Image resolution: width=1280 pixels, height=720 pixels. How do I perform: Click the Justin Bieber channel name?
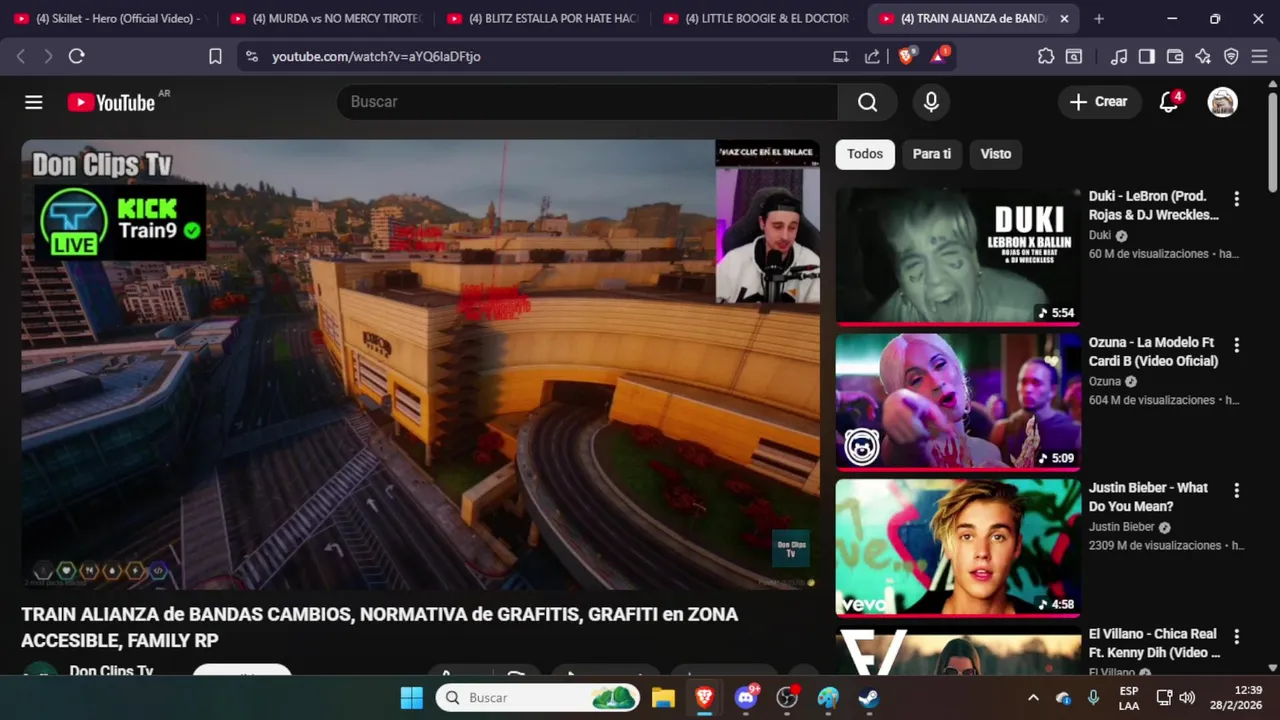[1122, 527]
